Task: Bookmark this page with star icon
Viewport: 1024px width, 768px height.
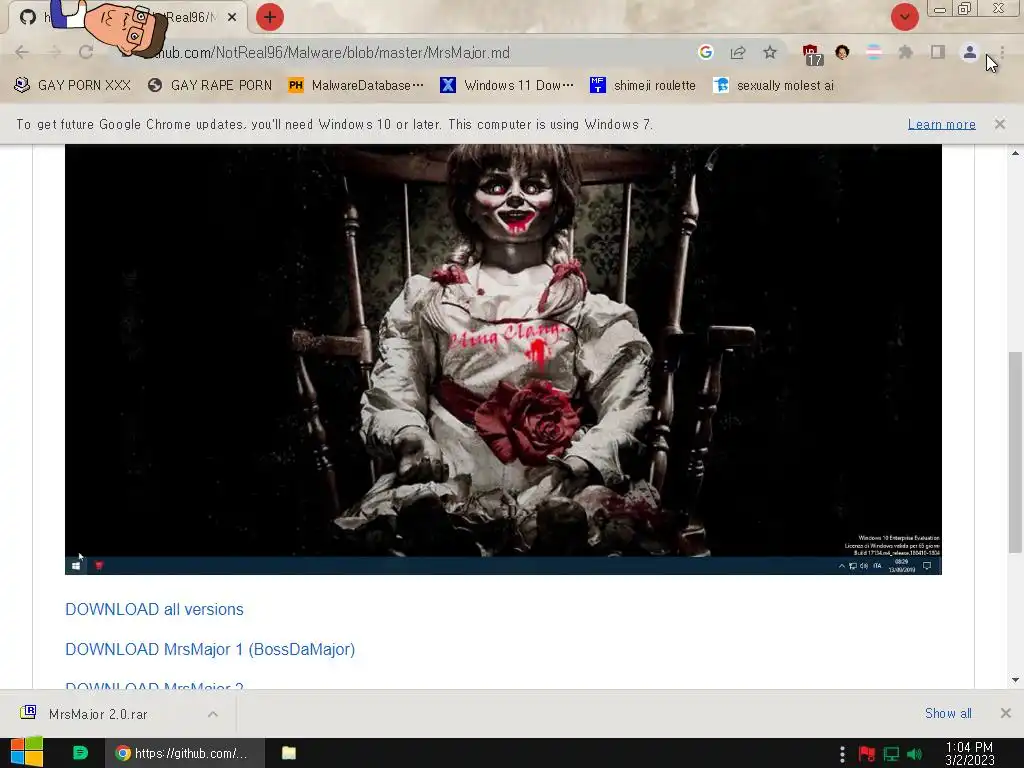Action: click(770, 52)
